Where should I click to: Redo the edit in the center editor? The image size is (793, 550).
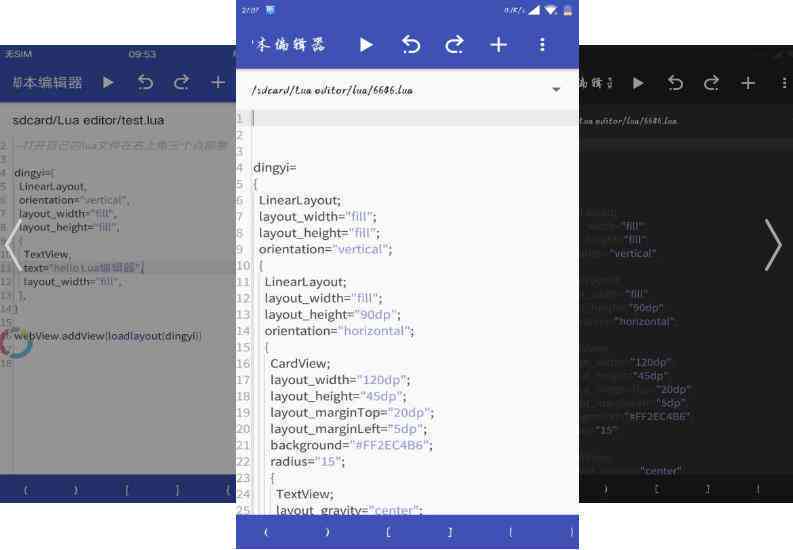455,45
